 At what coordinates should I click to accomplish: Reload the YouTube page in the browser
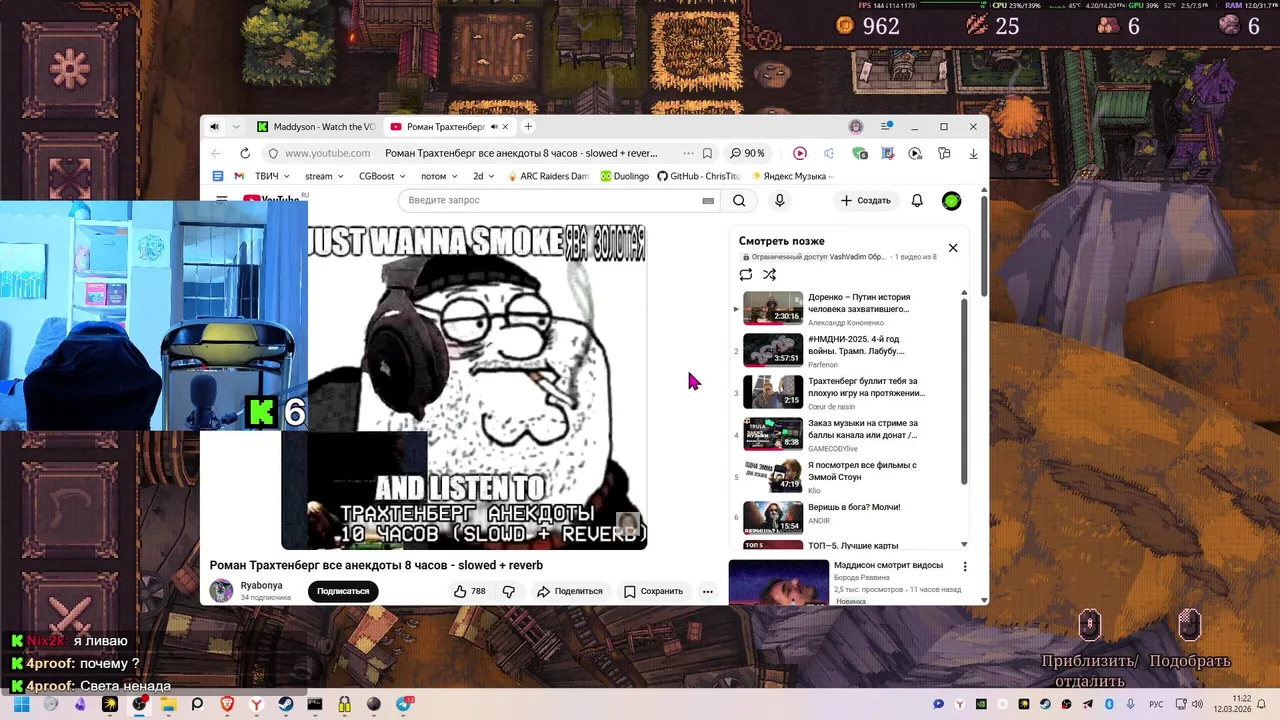[x=245, y=153]
